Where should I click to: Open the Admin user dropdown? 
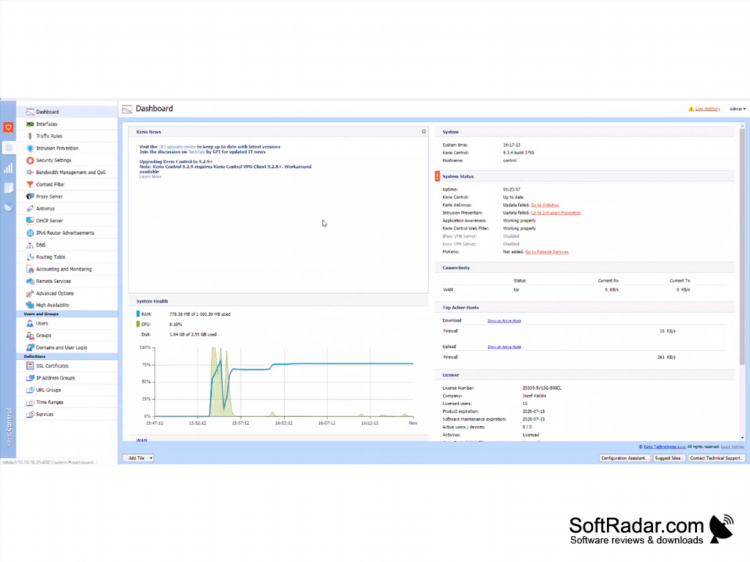(737, 109)
